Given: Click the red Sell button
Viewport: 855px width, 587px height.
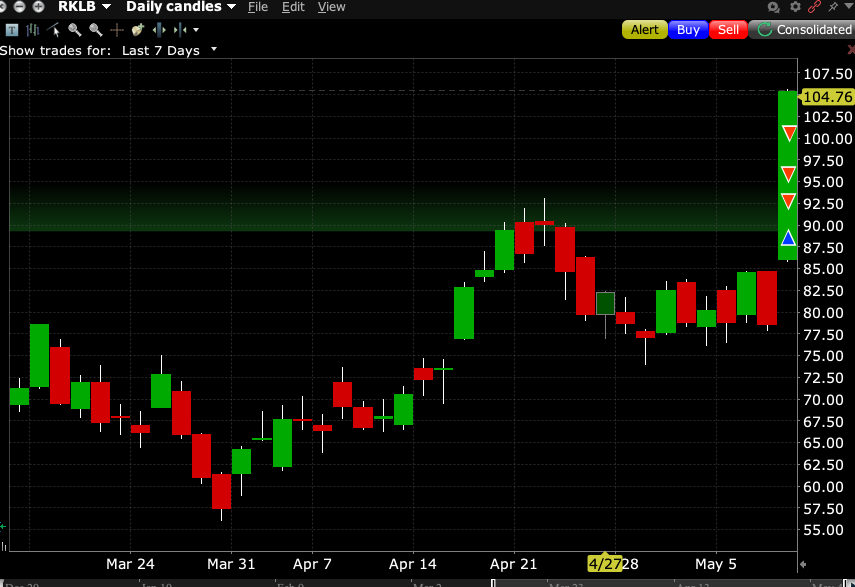Looking at the screenshot, I should pyautogui.click(x=728, y=29).
